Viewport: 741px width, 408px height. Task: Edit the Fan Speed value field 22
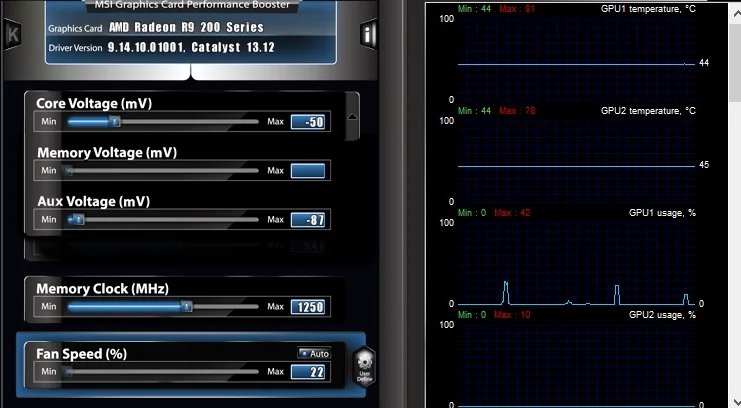[308, 372]
